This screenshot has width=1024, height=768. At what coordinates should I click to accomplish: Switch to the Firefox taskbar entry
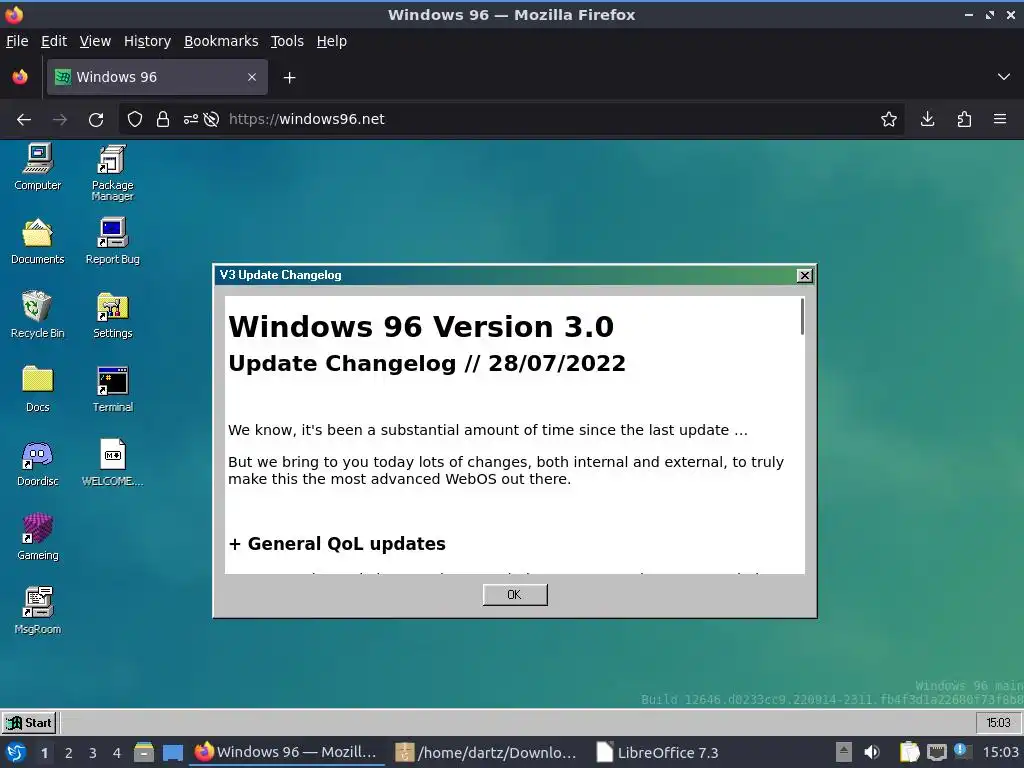coord(286,752)
